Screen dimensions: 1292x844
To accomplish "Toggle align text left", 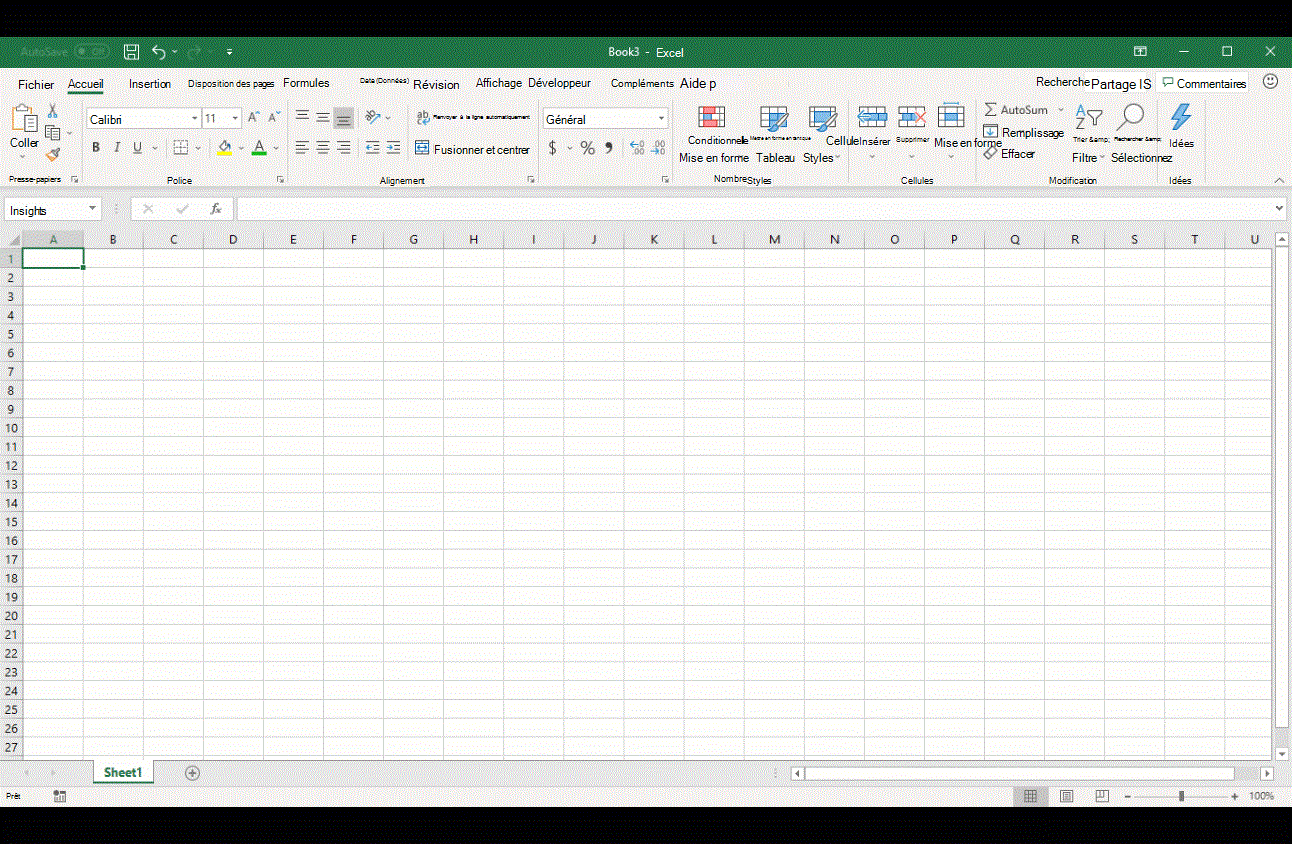I will click(302, 148).
